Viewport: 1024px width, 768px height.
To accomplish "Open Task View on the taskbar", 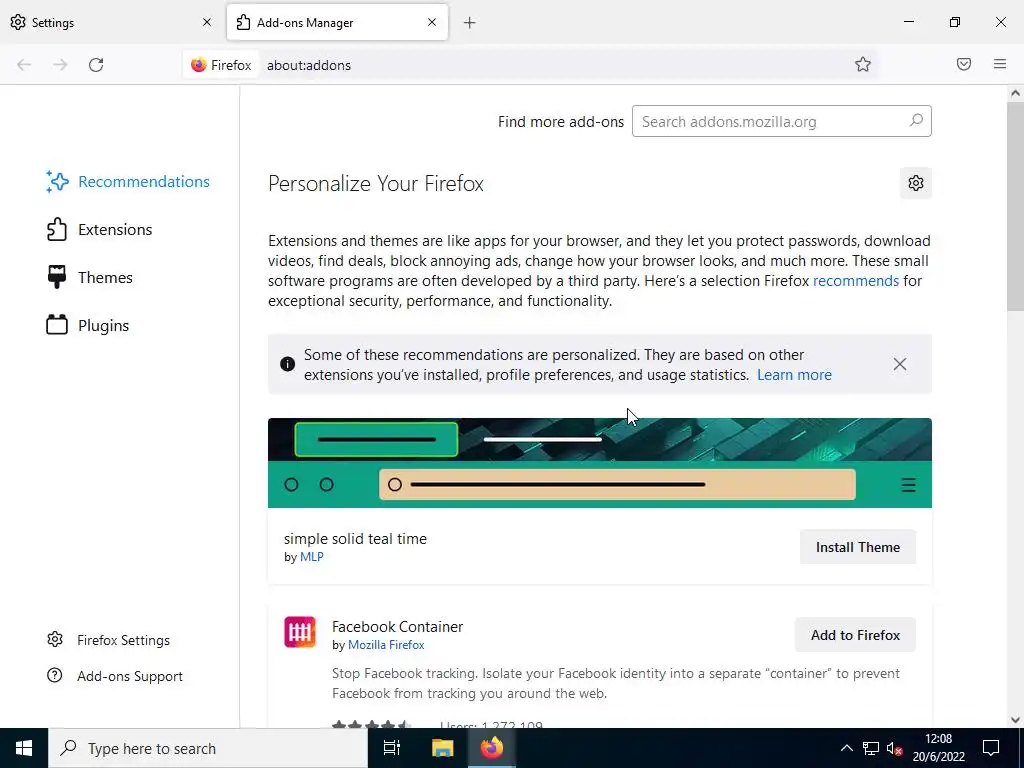I will click(392, 748).
